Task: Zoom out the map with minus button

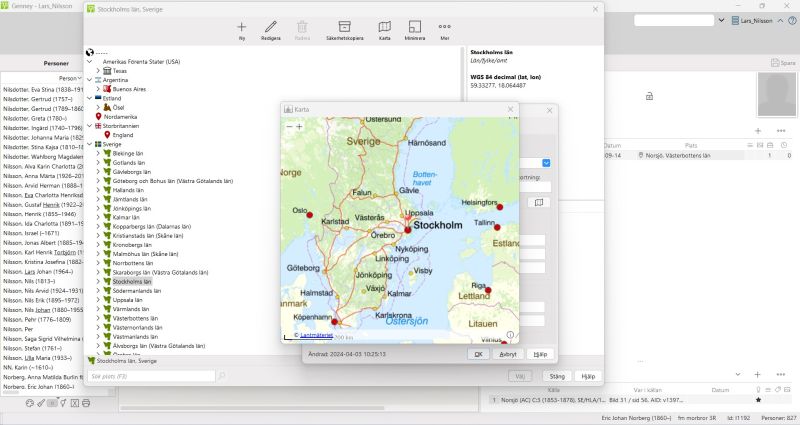Action: click(x=289, y=127)
